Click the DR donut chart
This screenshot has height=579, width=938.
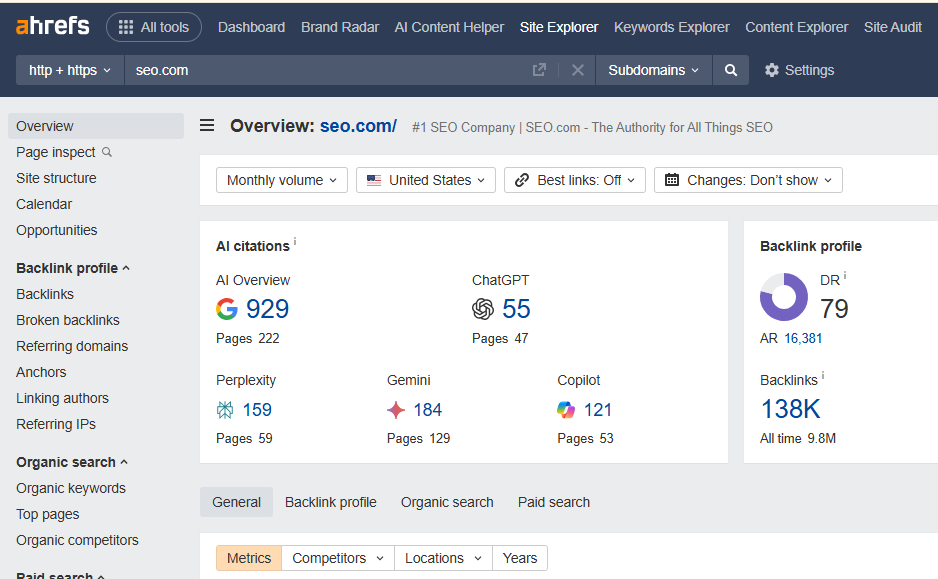pos(784,297)
